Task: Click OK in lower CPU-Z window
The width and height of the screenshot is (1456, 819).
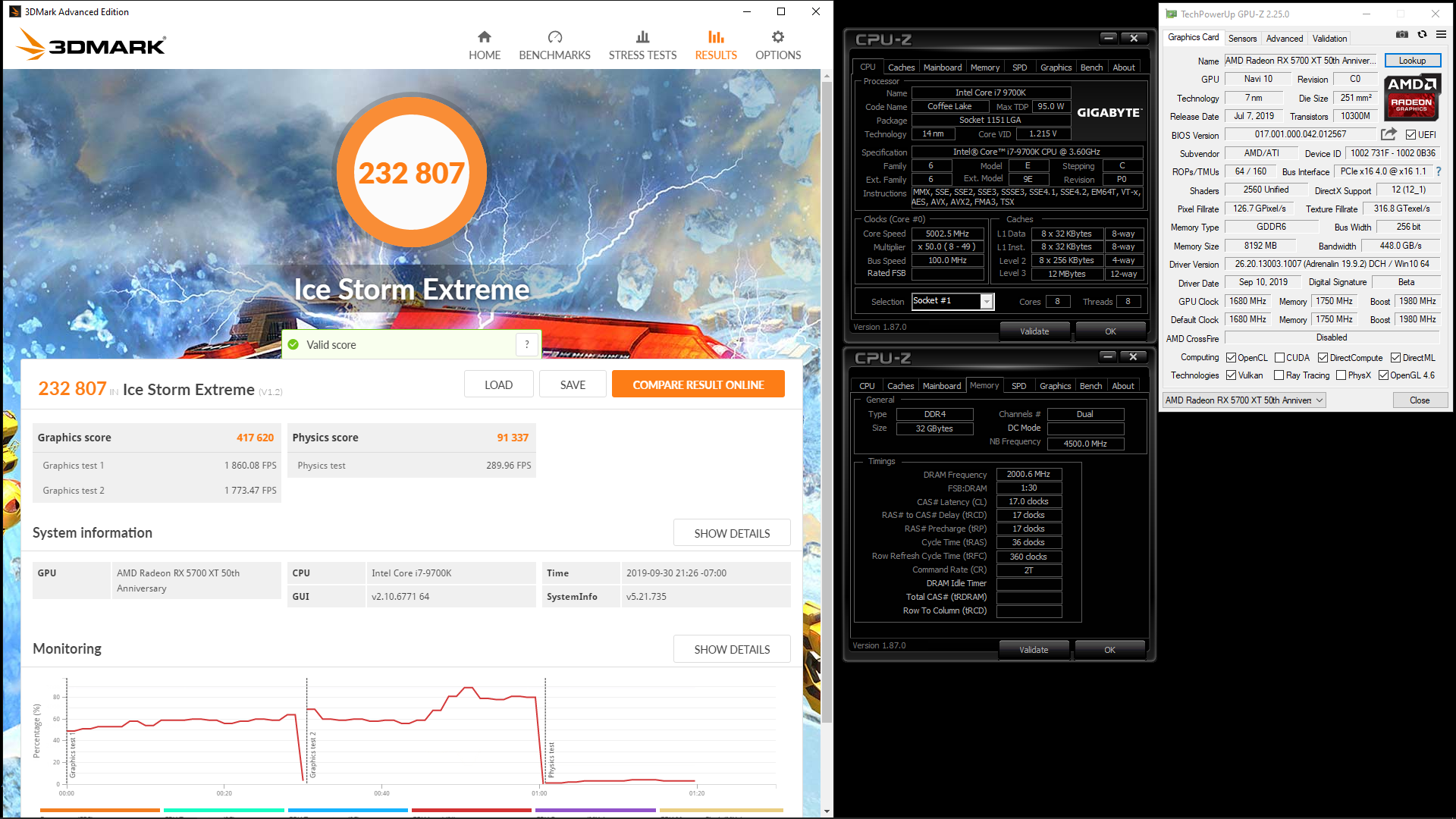Action: [1109, 650]
